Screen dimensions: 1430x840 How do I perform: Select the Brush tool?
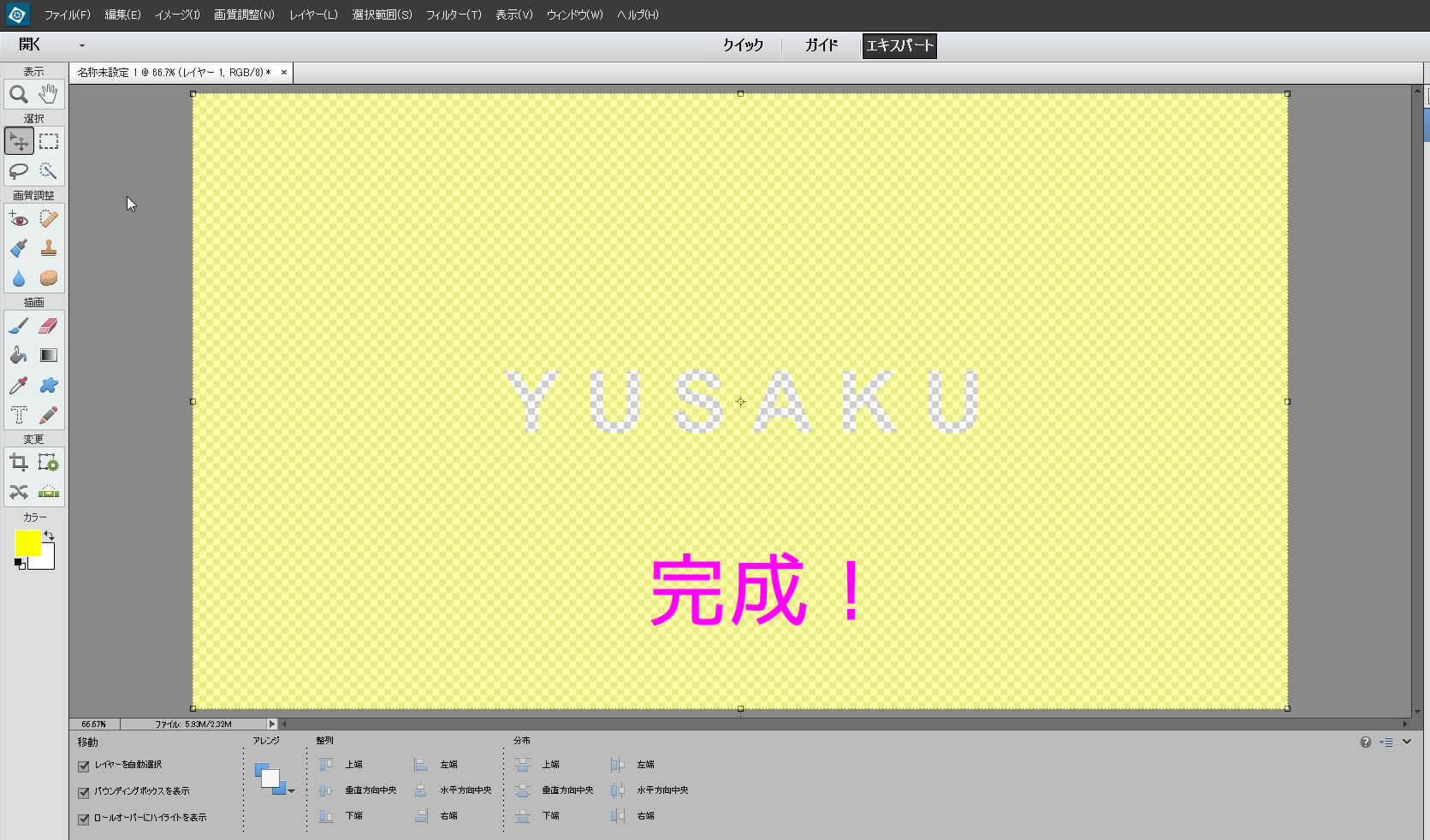pyautogui.click(x=19, y=326)
